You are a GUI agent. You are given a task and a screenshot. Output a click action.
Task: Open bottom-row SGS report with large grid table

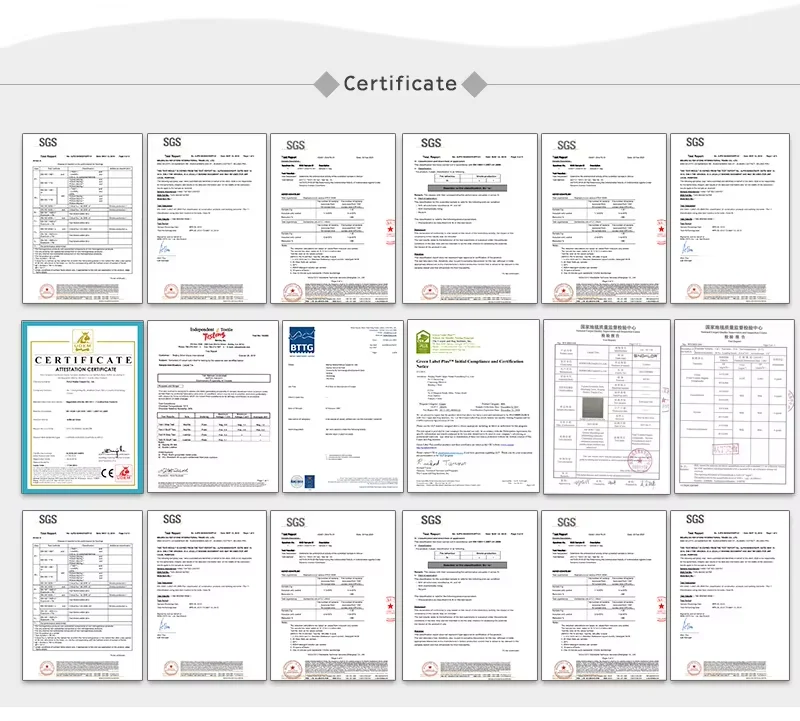[82, 595]
